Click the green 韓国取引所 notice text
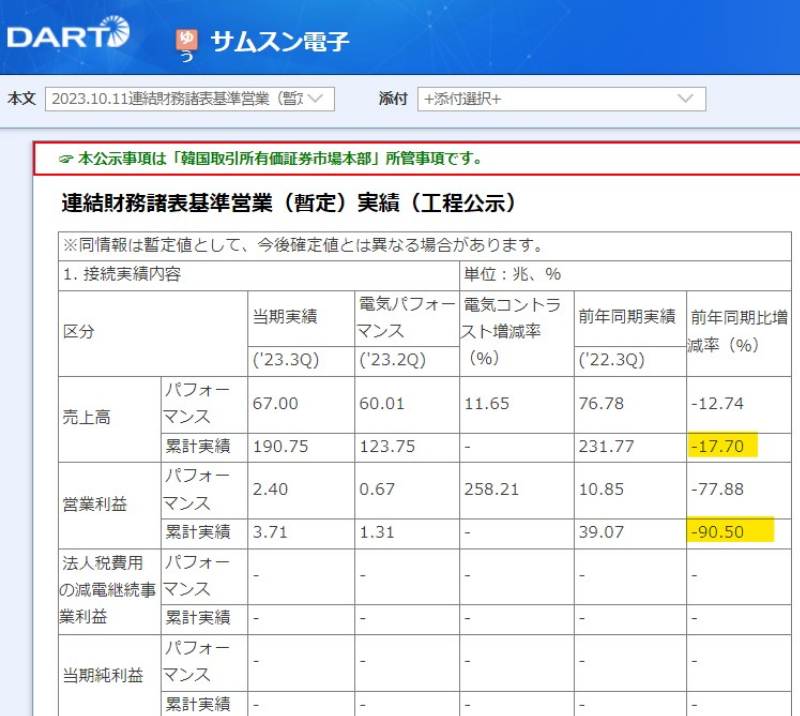 [270, 159]
